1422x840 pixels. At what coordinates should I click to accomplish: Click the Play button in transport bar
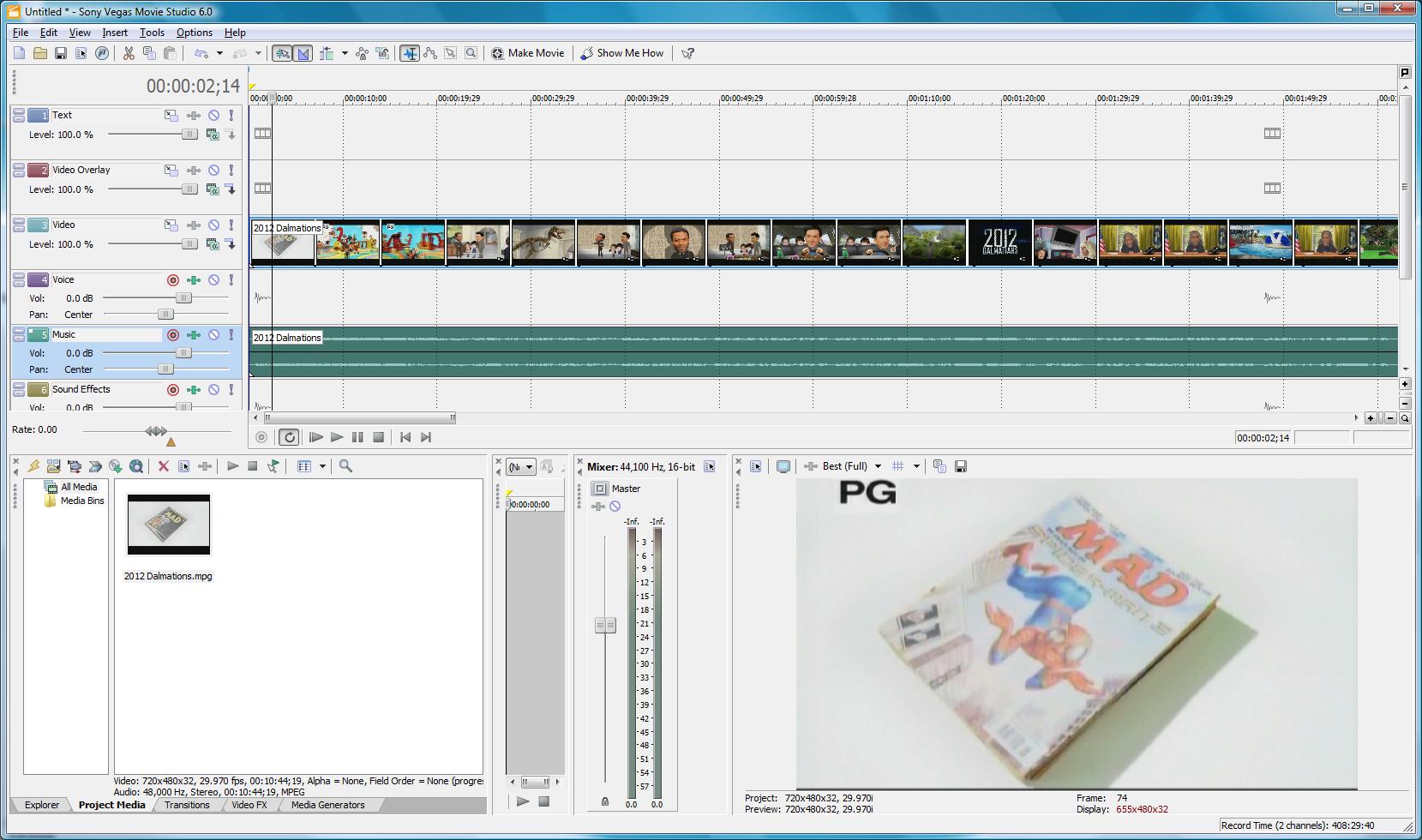(x=337, y=437)
